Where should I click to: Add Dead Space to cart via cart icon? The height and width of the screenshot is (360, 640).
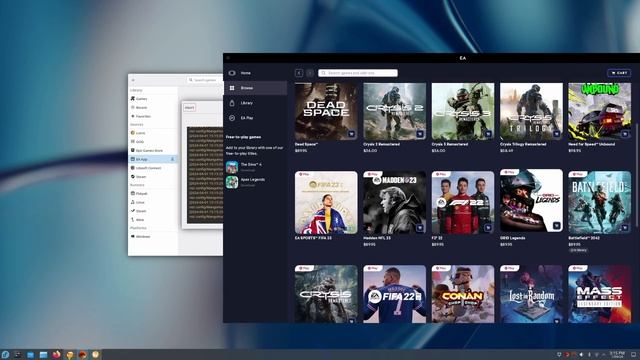[x=351, y=134]
